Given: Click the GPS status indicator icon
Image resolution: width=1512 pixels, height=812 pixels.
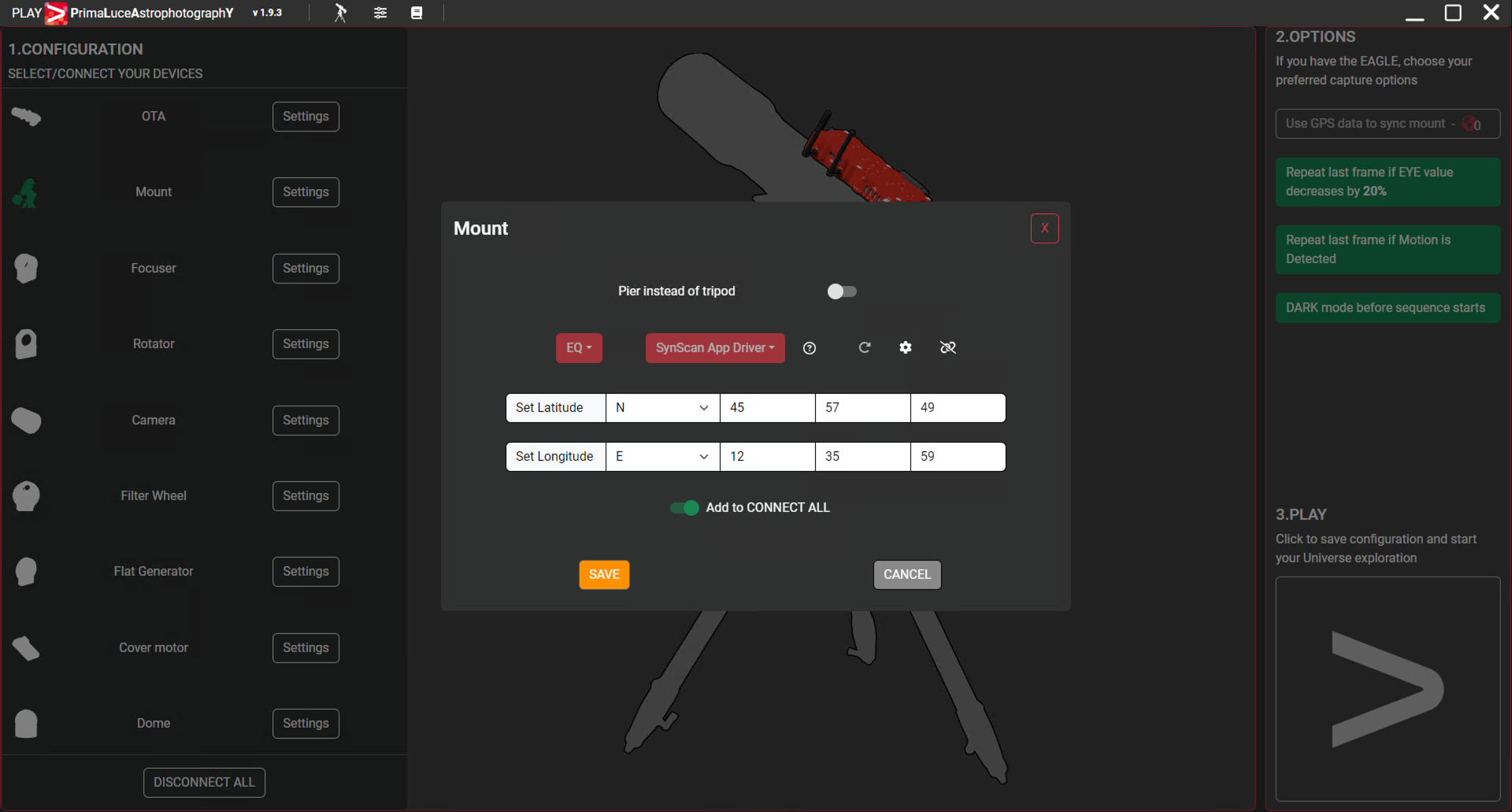Looking at the screenshot, I should [1469, 124].
